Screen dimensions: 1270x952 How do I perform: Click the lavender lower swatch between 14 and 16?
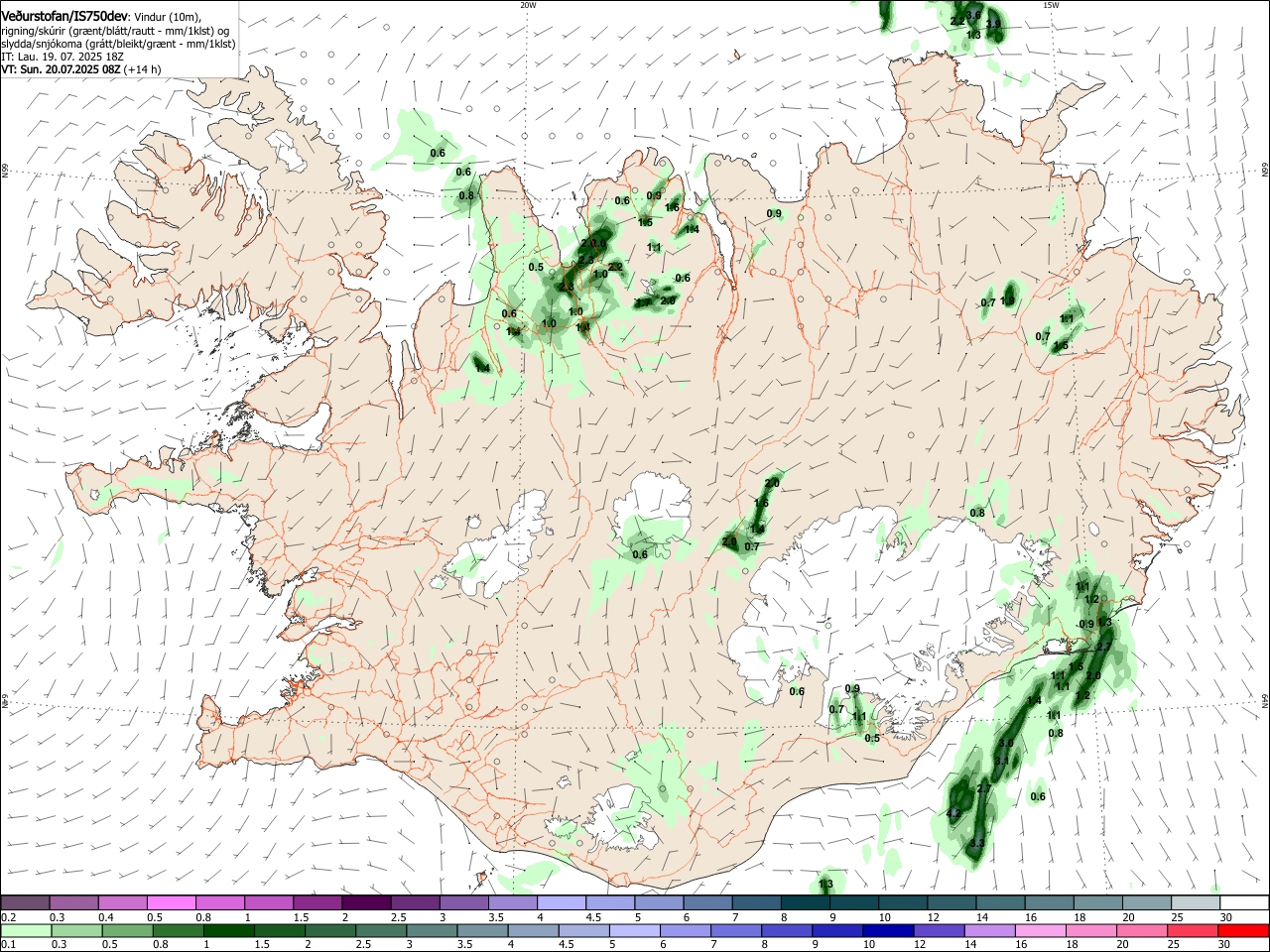[x=988, y=930]
